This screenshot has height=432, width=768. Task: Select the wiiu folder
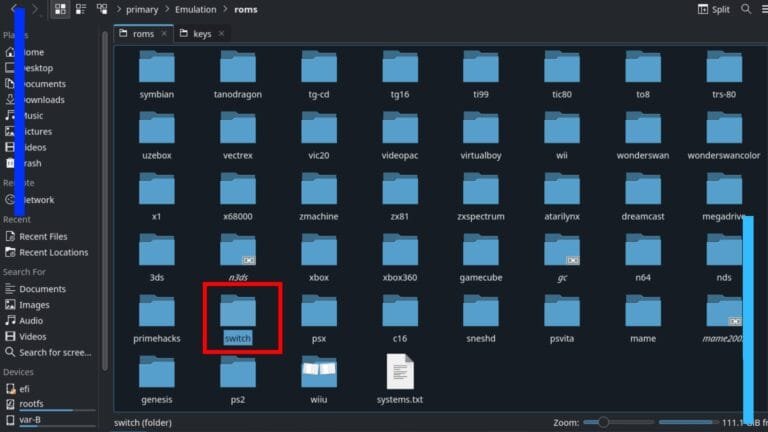[319, 380]
